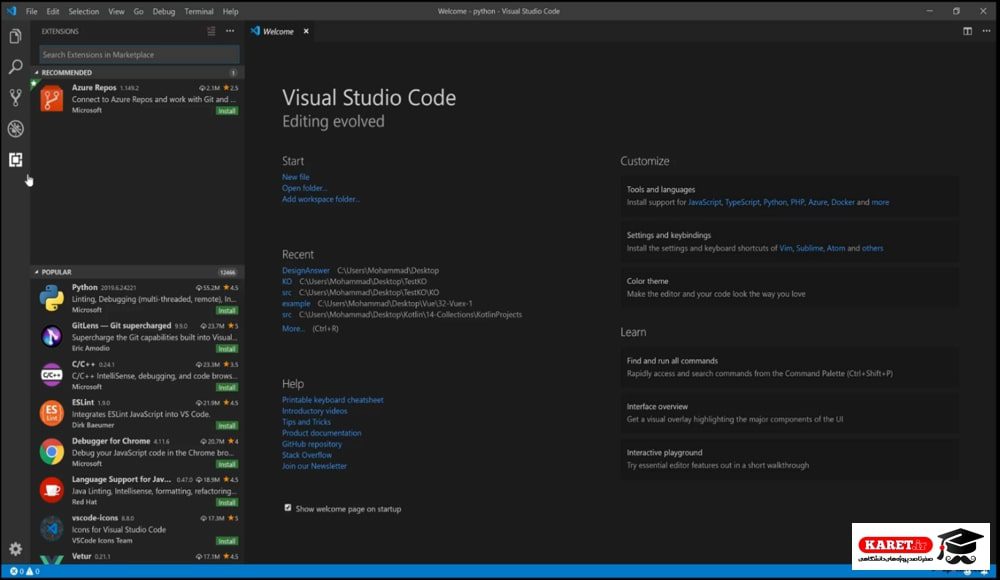Select the Extensions view icon
This screenshot has width=1000, height=580.
pyautogui.click(x=15, y=160)
